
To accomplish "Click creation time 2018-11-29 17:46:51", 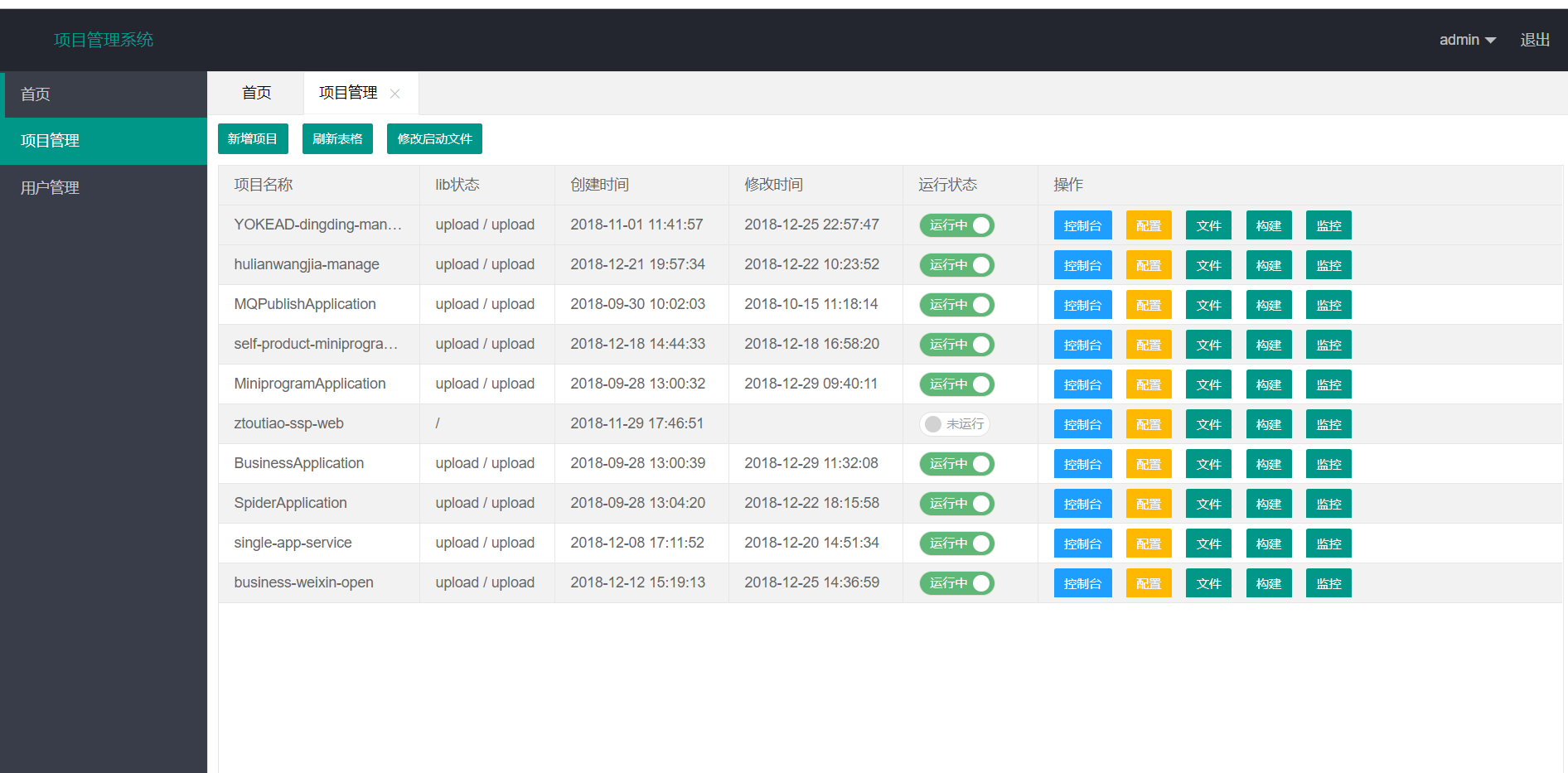I will pyautogui.click(x=636, y=423).
